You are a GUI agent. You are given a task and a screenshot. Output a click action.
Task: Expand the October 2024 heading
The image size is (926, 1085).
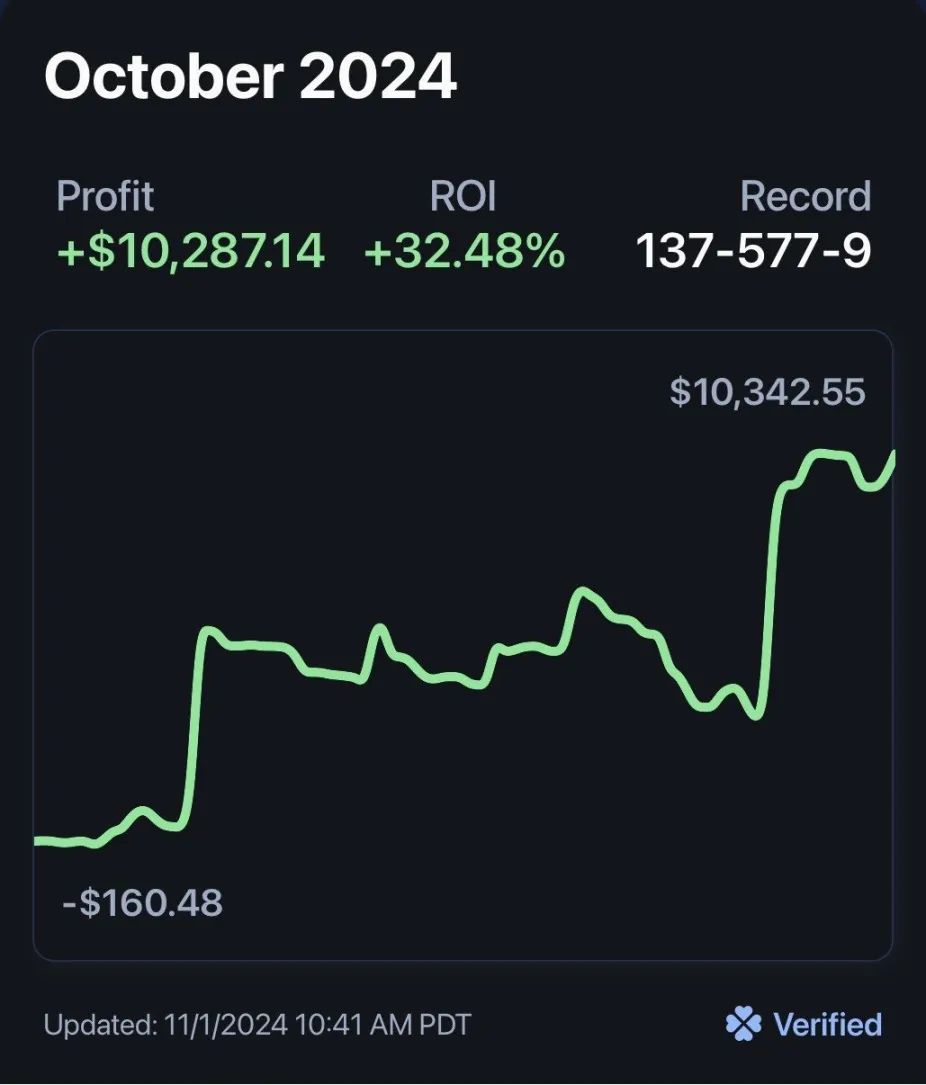(x=254, y=76)
